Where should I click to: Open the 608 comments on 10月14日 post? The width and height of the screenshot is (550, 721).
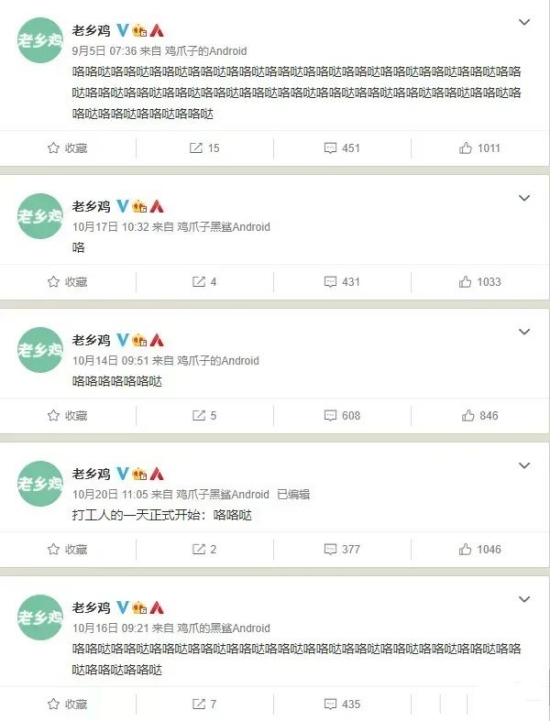pyautogui.click(x=342, y=416)
